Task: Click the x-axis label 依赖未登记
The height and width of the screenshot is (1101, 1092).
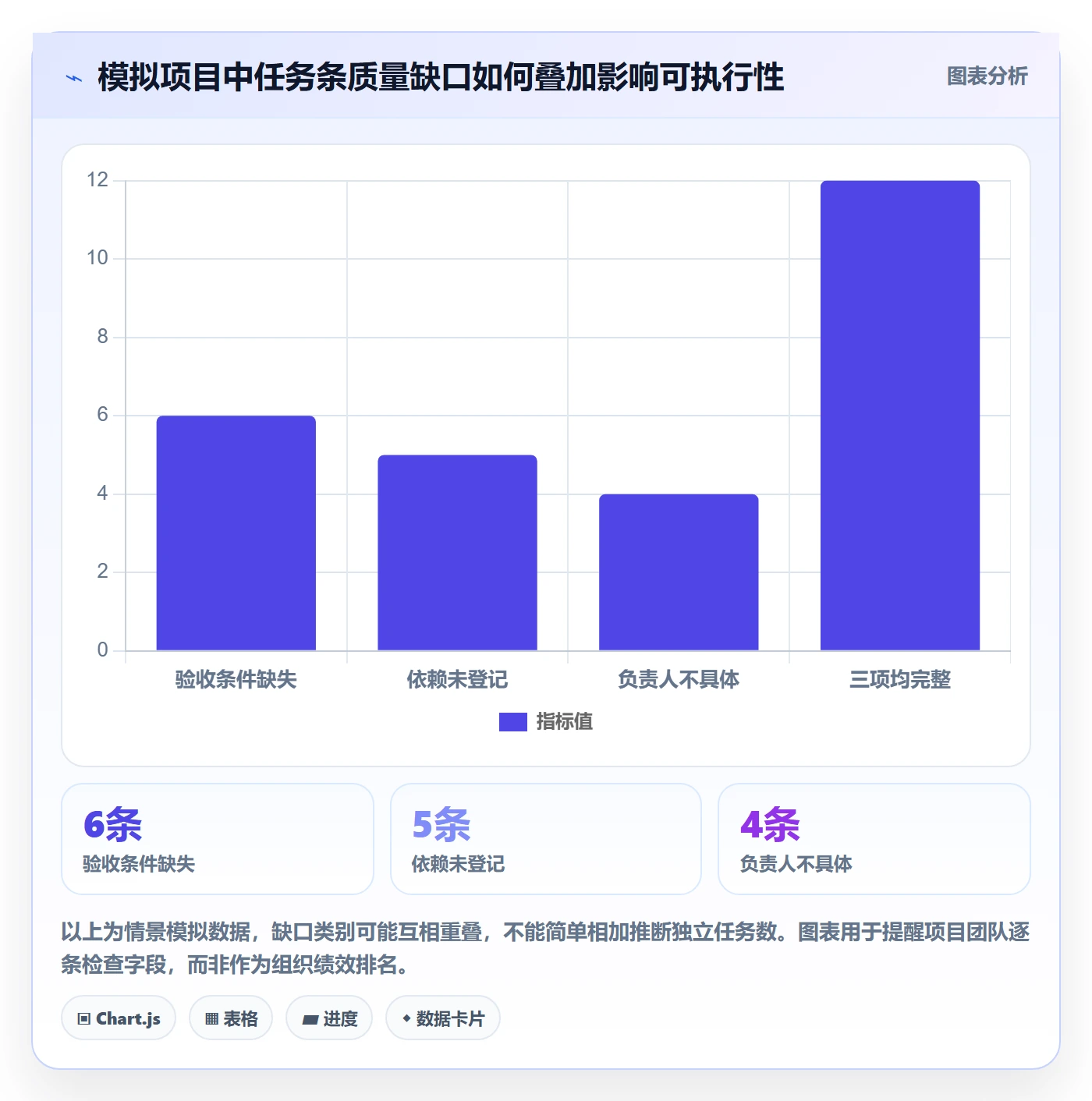Action: point(458,679)
